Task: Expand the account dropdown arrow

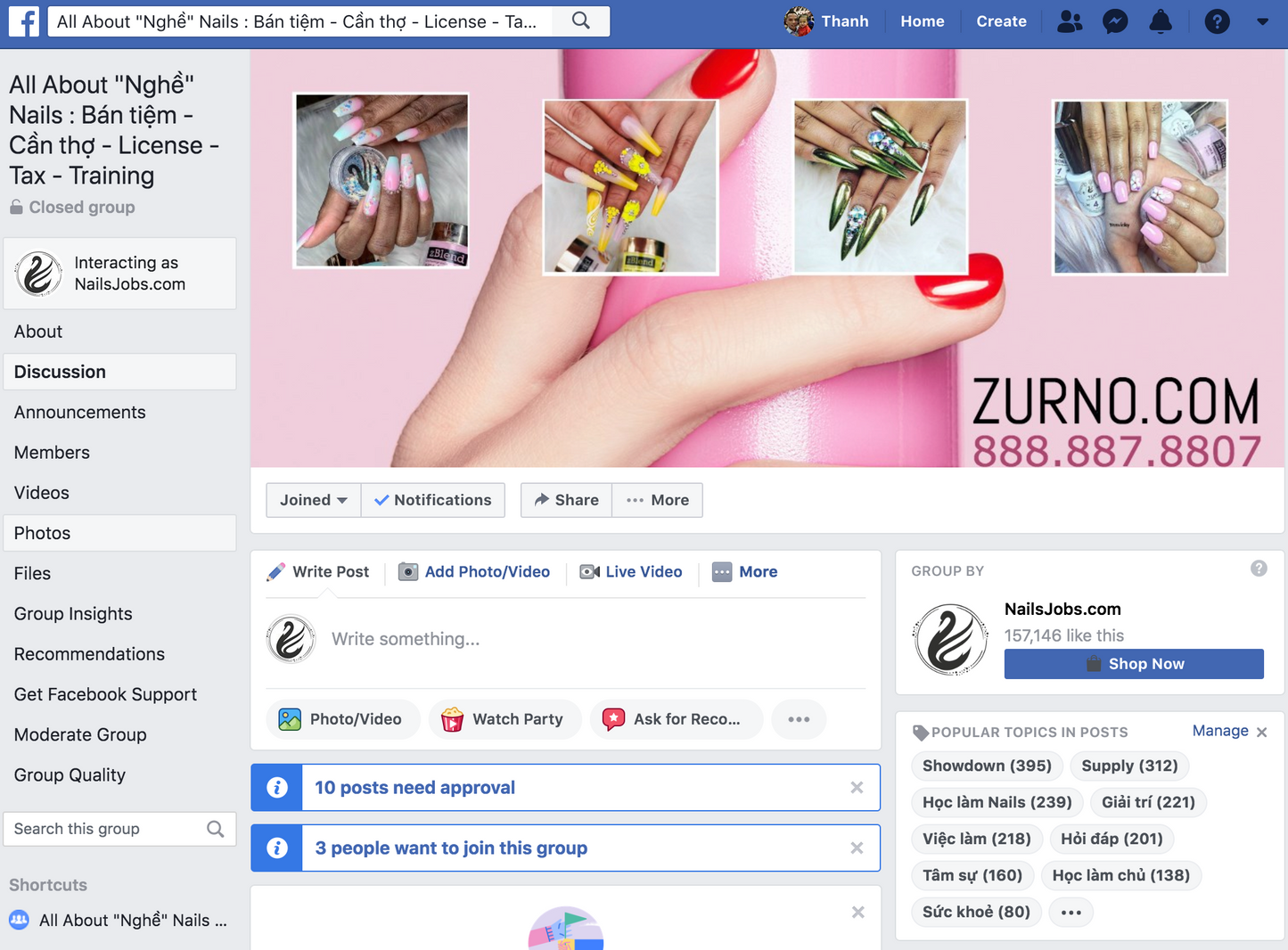Action: [1262, 21]
